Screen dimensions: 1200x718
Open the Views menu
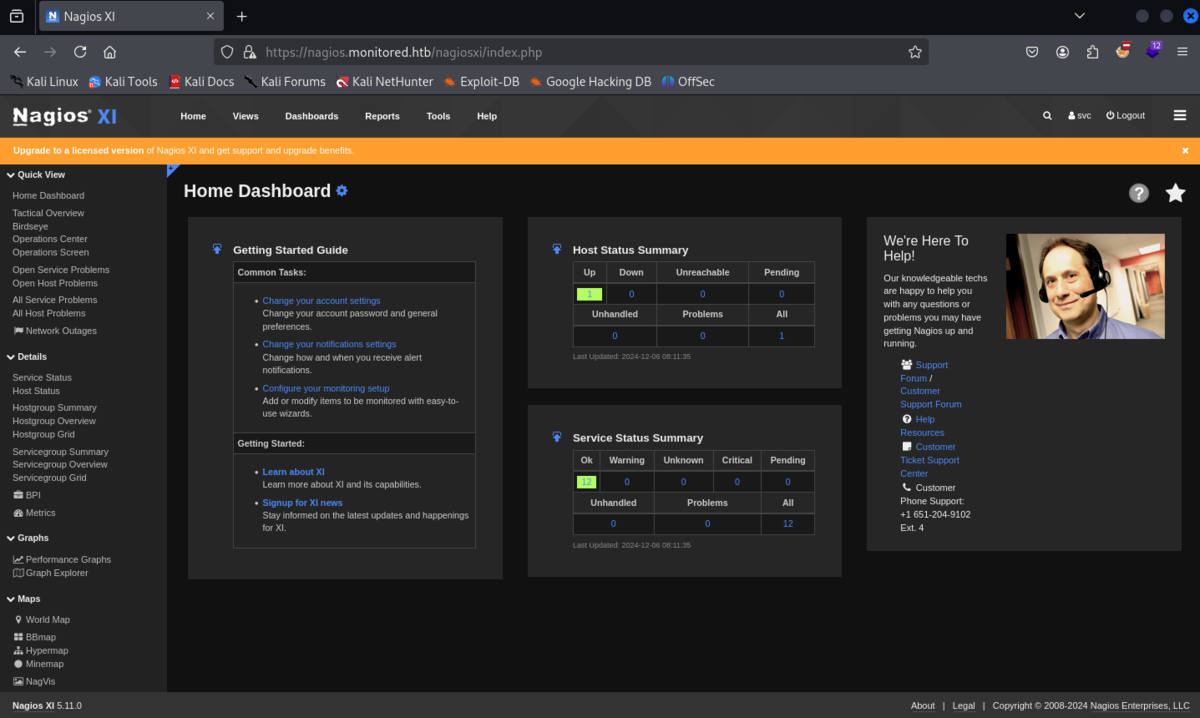[245, 116]
